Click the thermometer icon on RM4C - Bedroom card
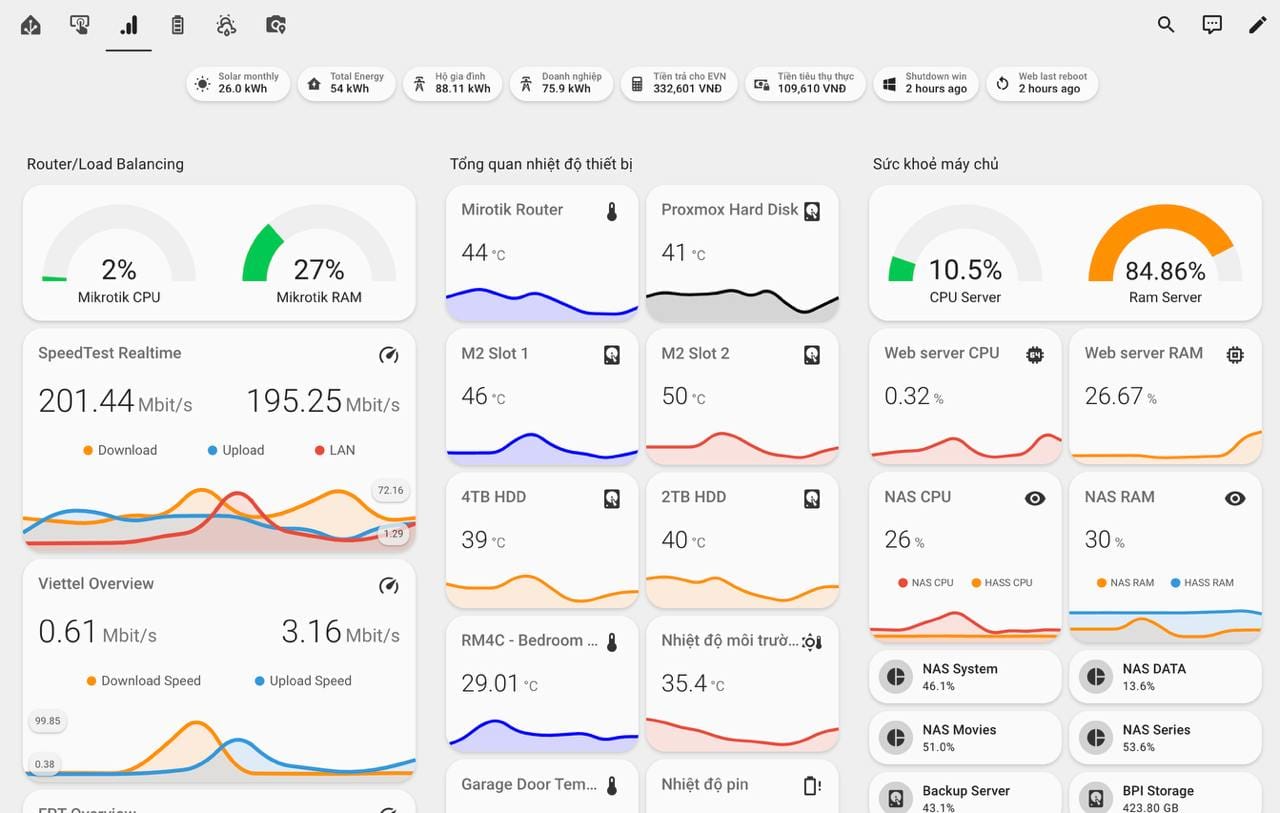The image size is (1280, 813). (x=612, y=642)
